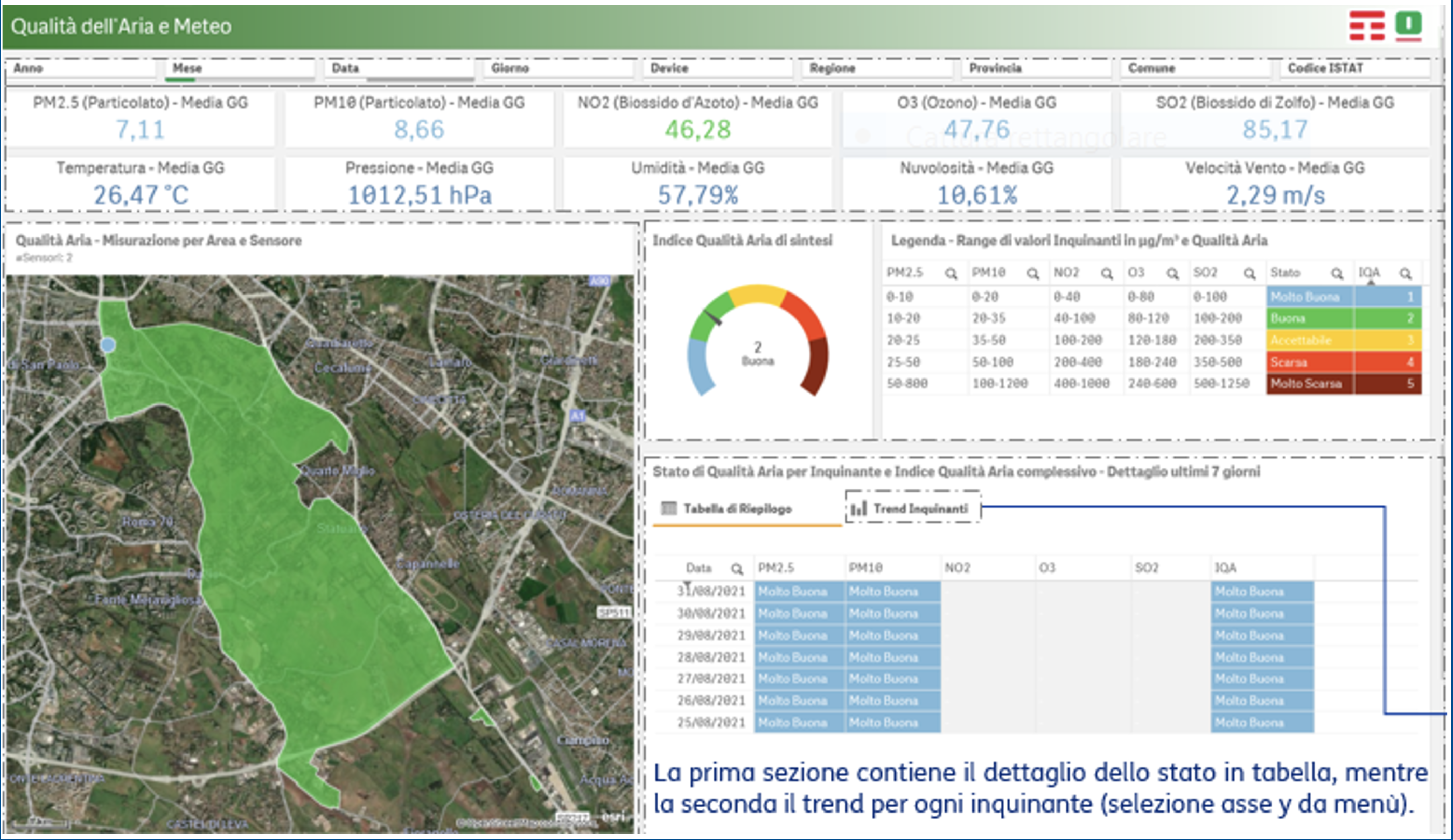Click the search icon in PM2.5 legend column

click(951, 274)
